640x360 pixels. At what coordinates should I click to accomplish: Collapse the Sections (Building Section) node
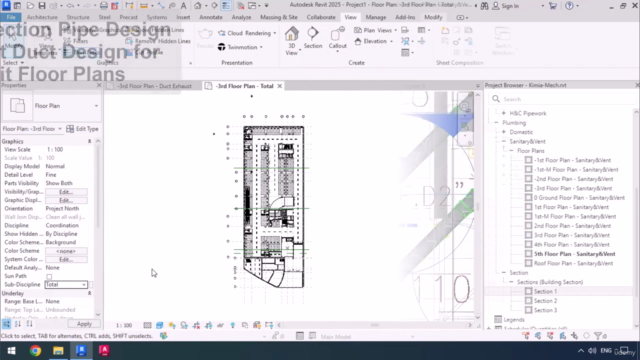pos(511,282)
